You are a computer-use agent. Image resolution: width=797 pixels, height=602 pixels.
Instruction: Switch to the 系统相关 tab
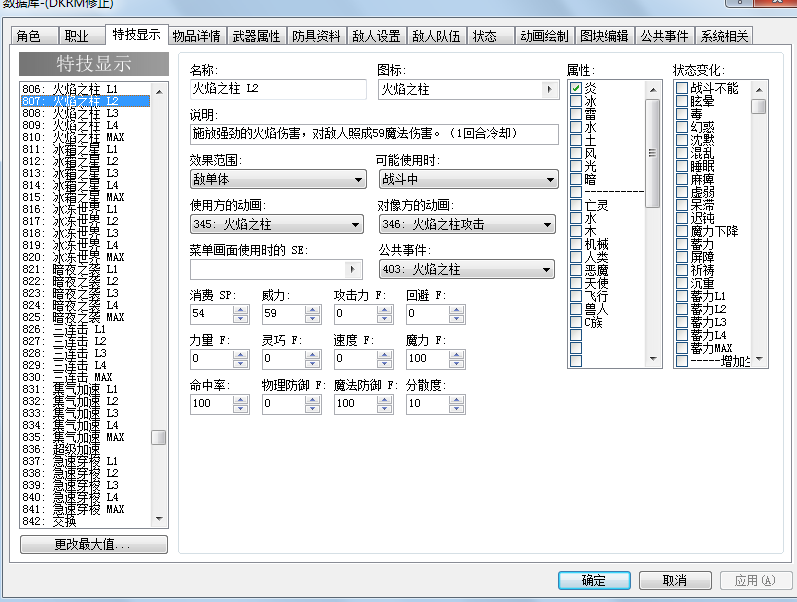pos(724,36)
